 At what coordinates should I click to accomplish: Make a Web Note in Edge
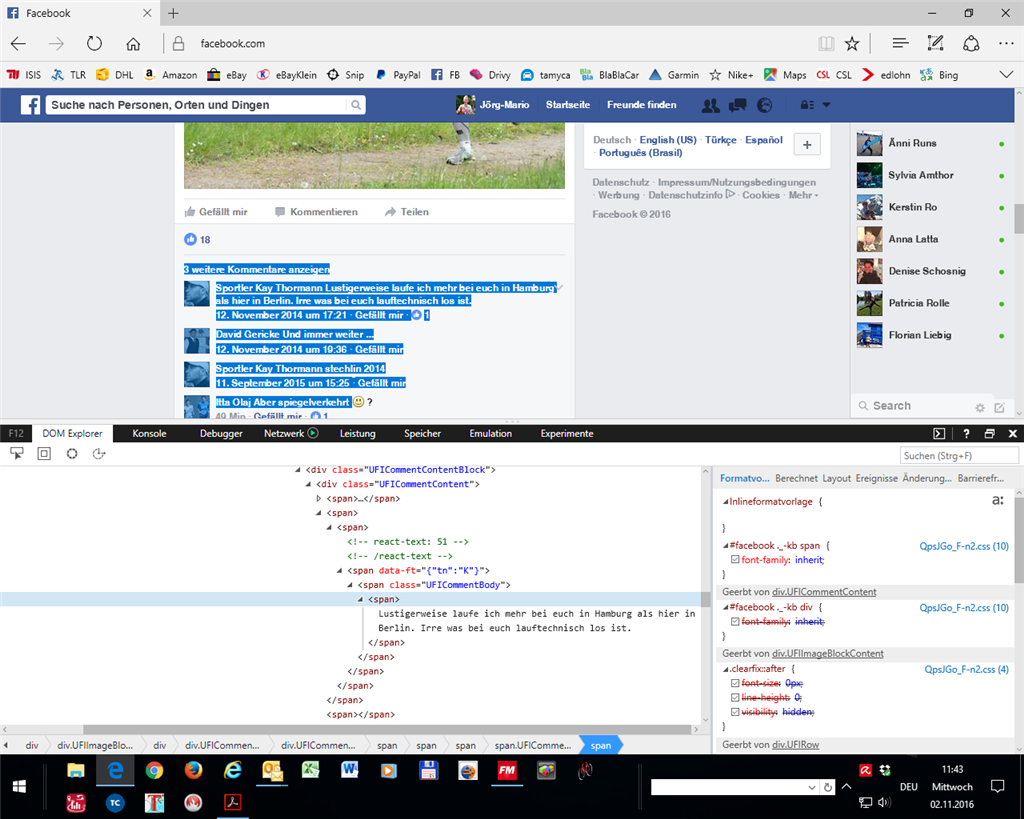(x=936, y=44)
